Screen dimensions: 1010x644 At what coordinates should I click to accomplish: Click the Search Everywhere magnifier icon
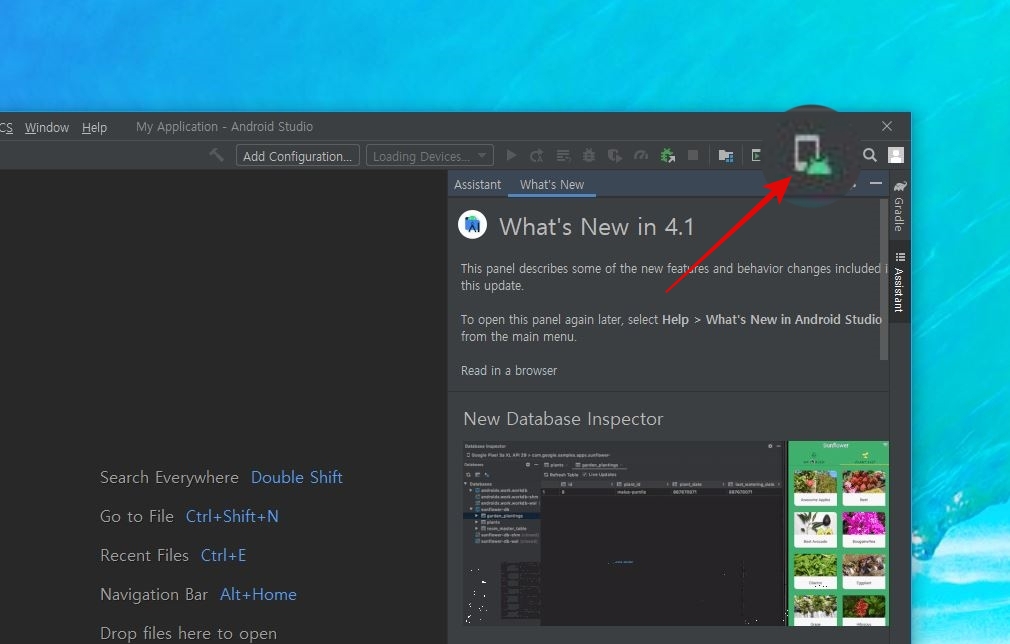(870, 155)
